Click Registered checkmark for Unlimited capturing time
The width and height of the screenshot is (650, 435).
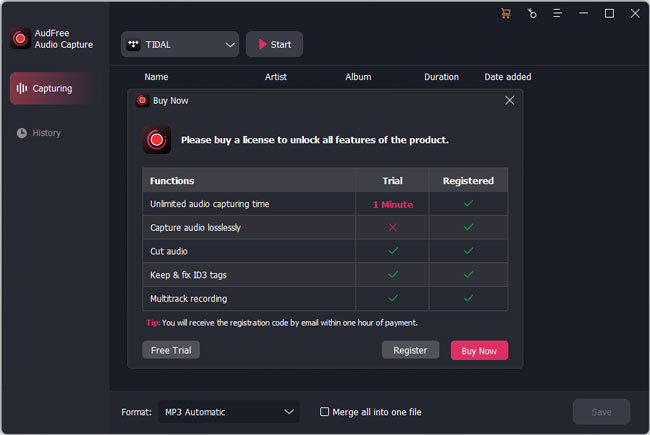coord(468,203)
